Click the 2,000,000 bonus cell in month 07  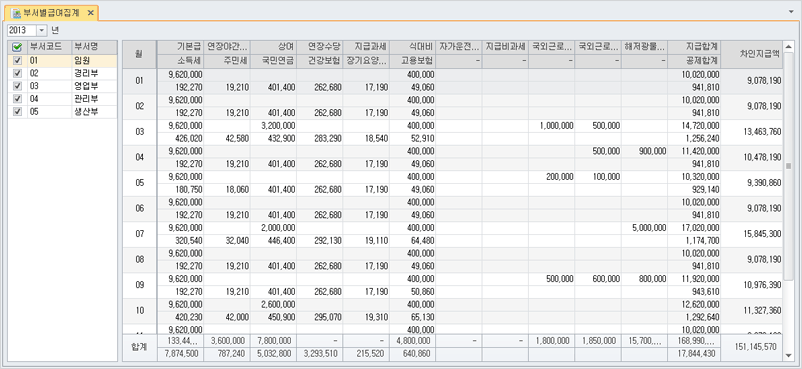(273, 228)
